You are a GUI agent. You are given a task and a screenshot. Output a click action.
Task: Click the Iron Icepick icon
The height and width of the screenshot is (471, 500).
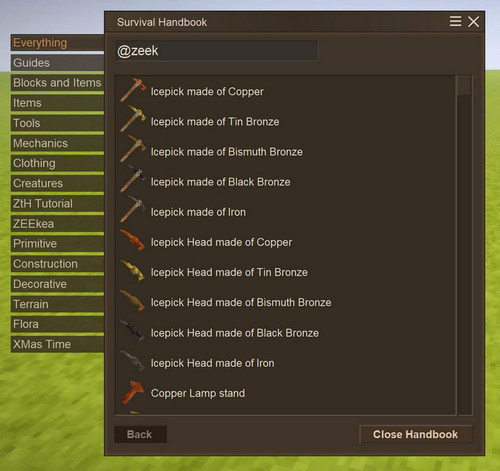point(133,209)
